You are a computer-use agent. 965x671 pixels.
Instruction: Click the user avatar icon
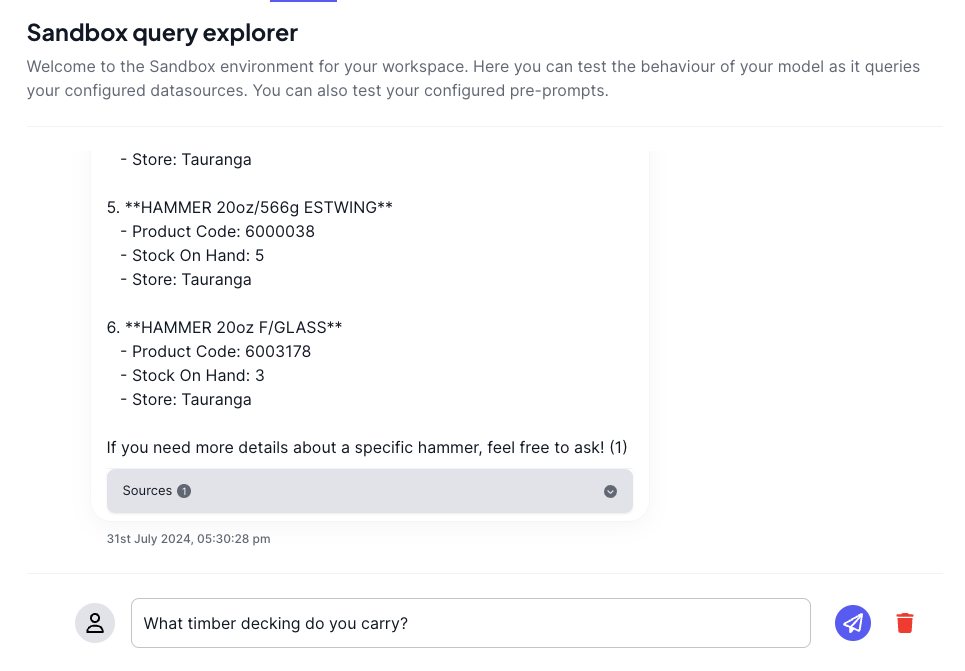95,623
